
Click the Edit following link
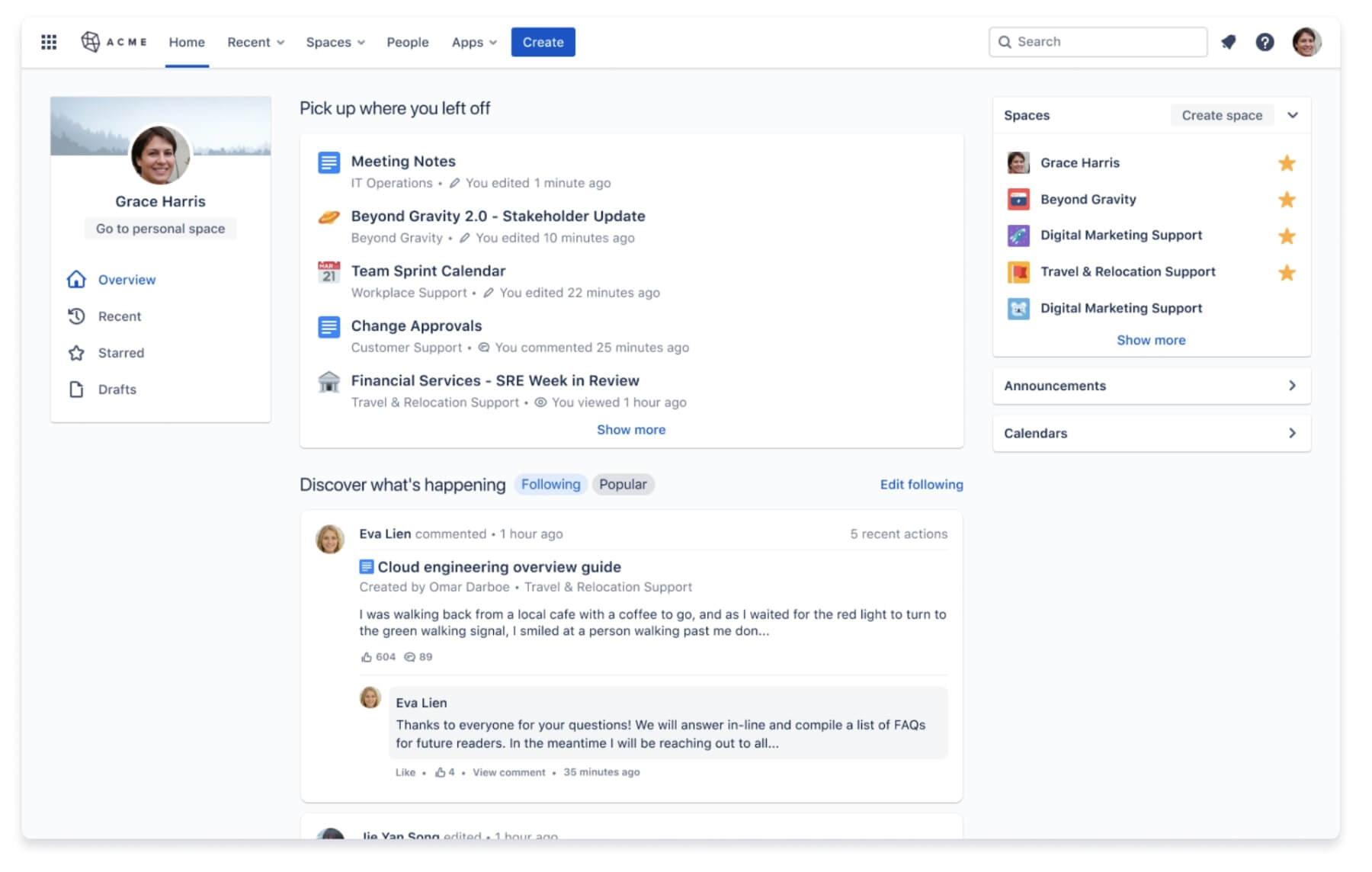coord(921,484)
